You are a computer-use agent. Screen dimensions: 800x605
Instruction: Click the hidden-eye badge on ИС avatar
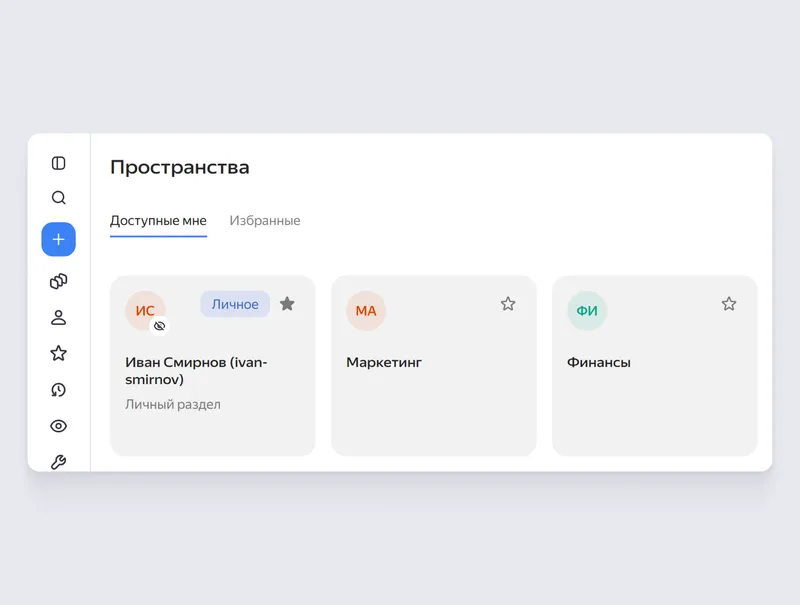tap(160, 326)
